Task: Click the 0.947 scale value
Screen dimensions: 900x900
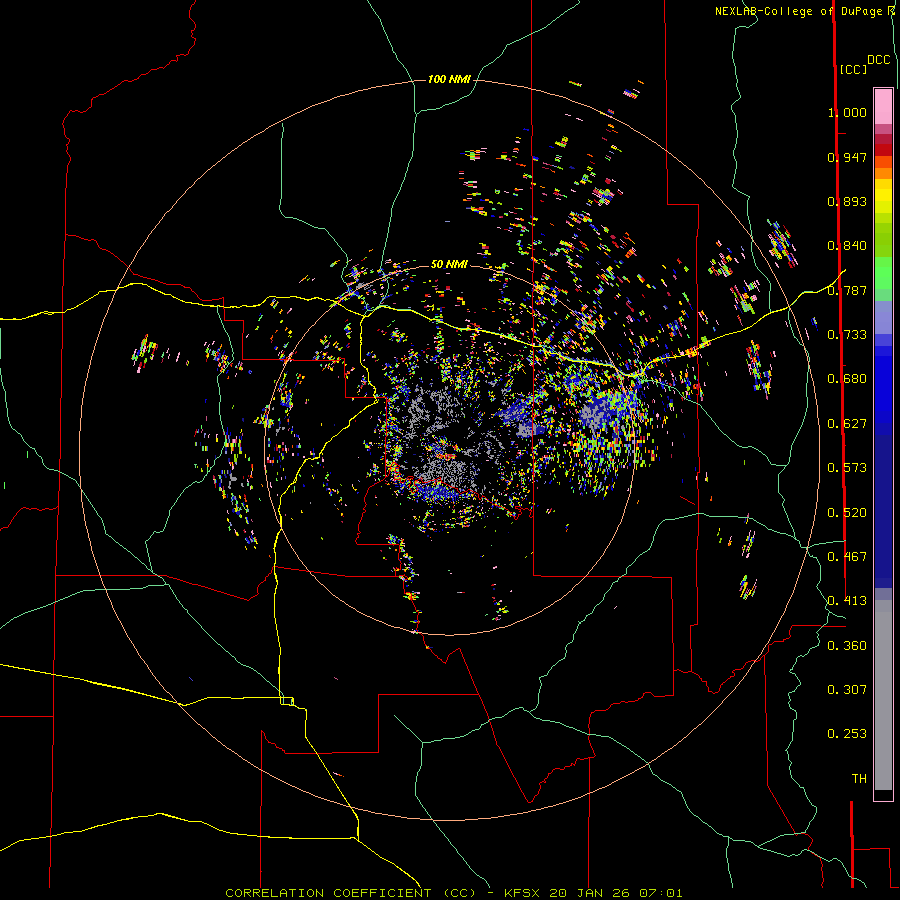Action: (847, 157)
